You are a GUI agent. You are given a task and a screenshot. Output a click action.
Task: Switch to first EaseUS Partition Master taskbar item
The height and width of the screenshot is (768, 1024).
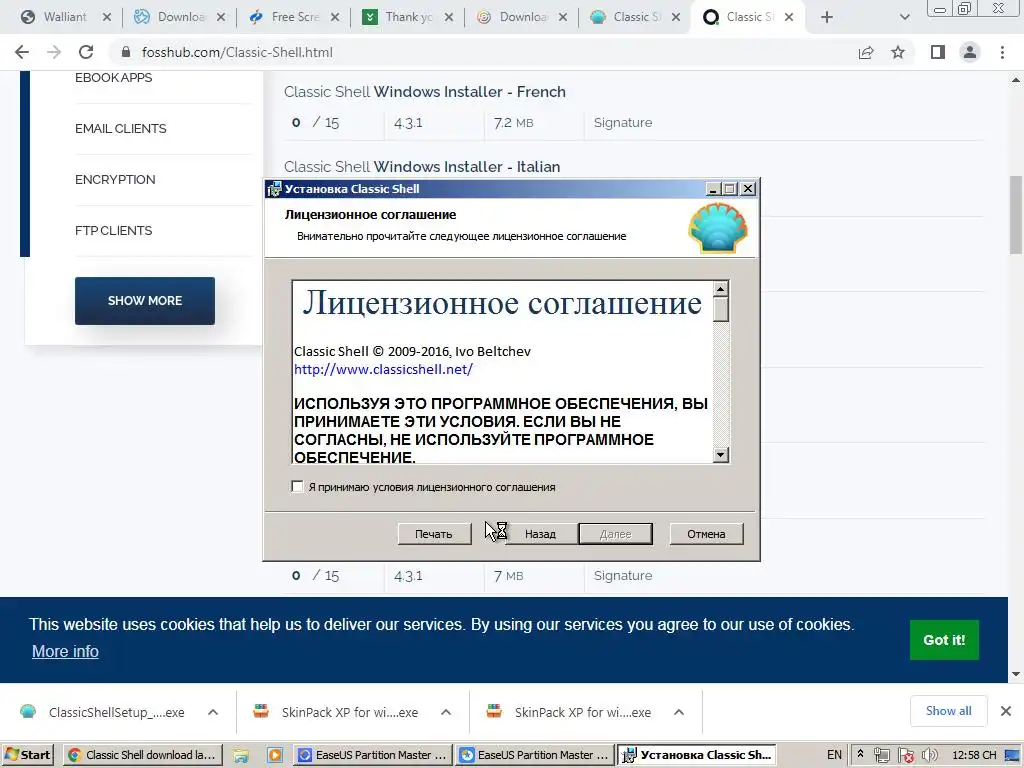click(x=372, y=755)
